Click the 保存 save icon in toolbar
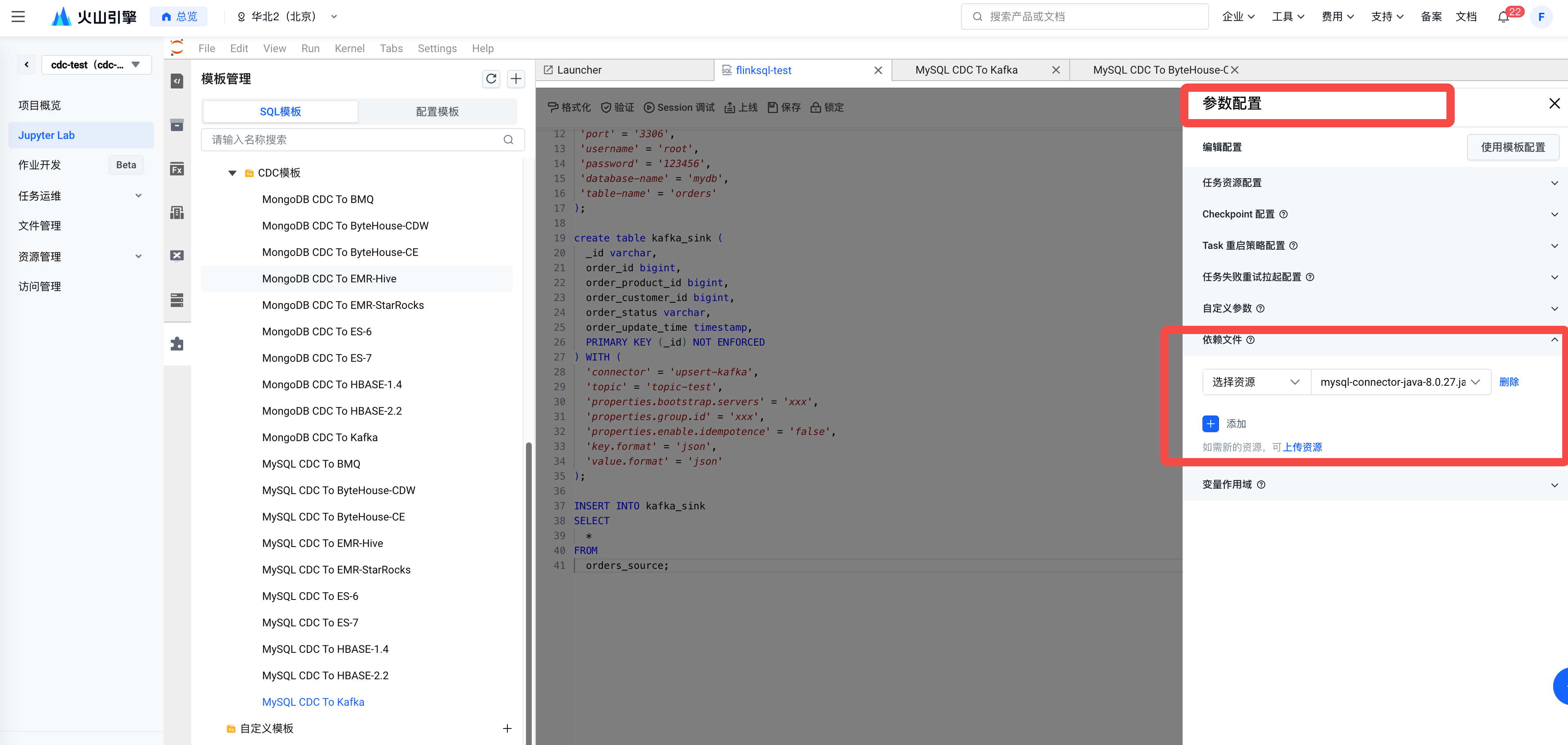1568x745 pixels. pyautogui.click(x=772, y=107)
